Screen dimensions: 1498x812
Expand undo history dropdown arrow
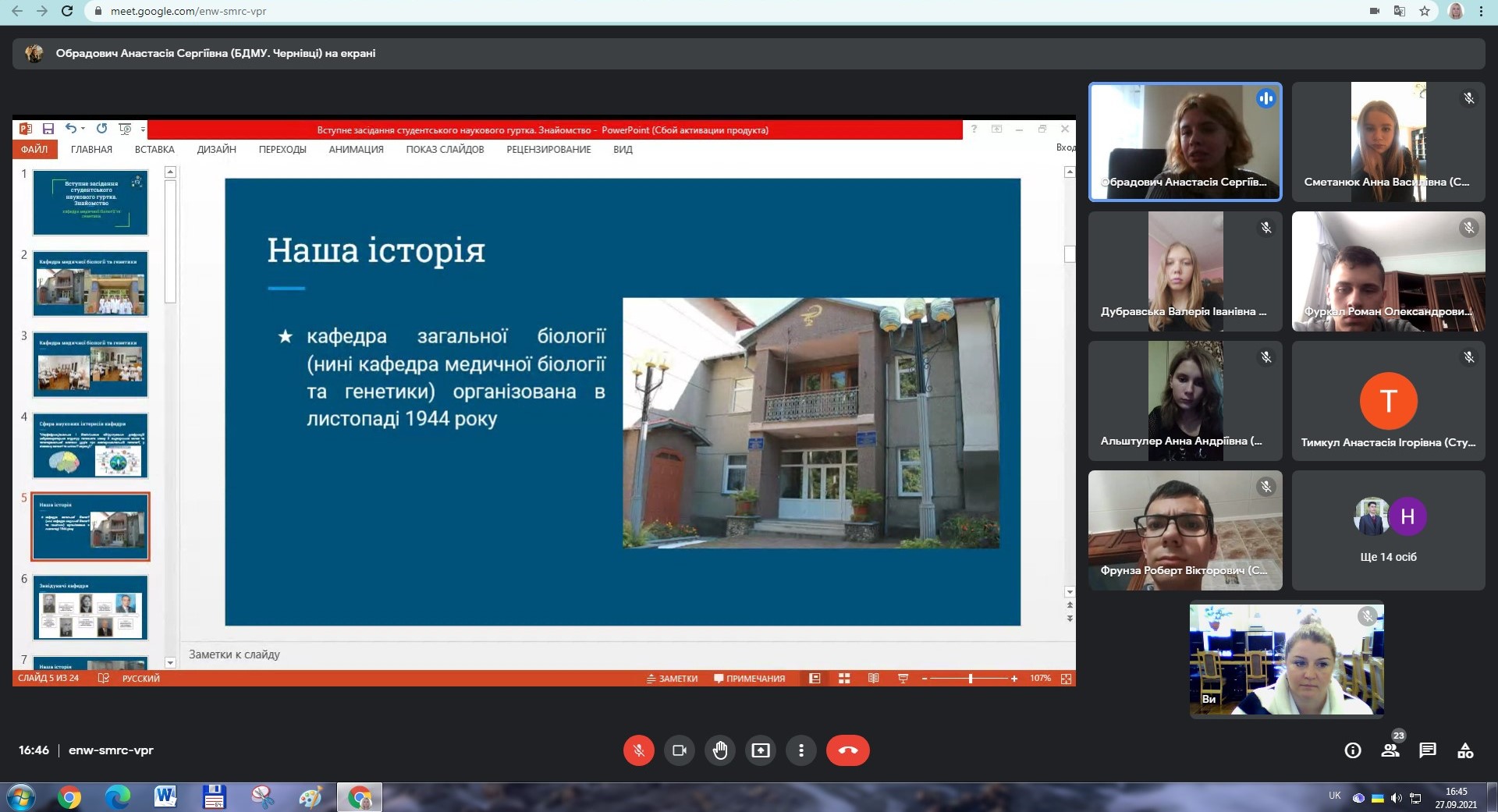point(83,129)
